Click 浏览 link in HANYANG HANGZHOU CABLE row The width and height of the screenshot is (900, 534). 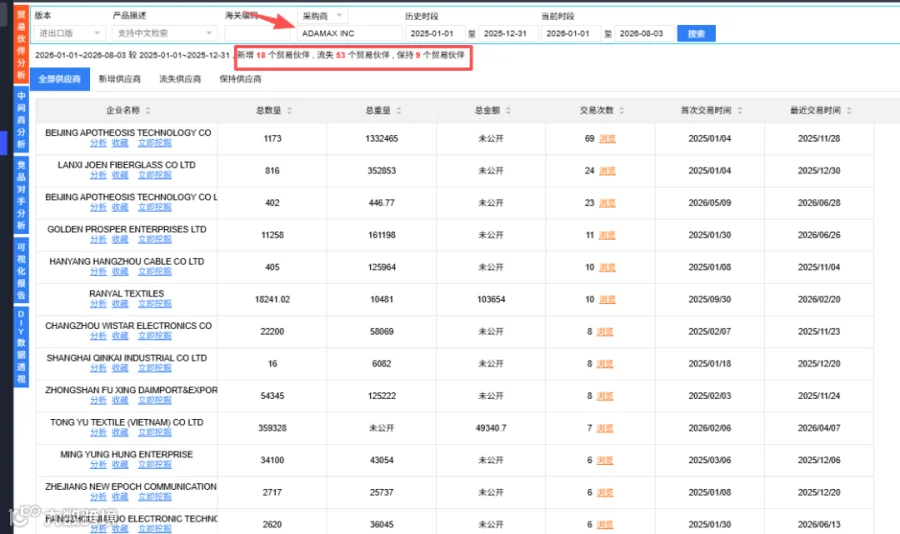pyautogui.click(x=607, y=267)
